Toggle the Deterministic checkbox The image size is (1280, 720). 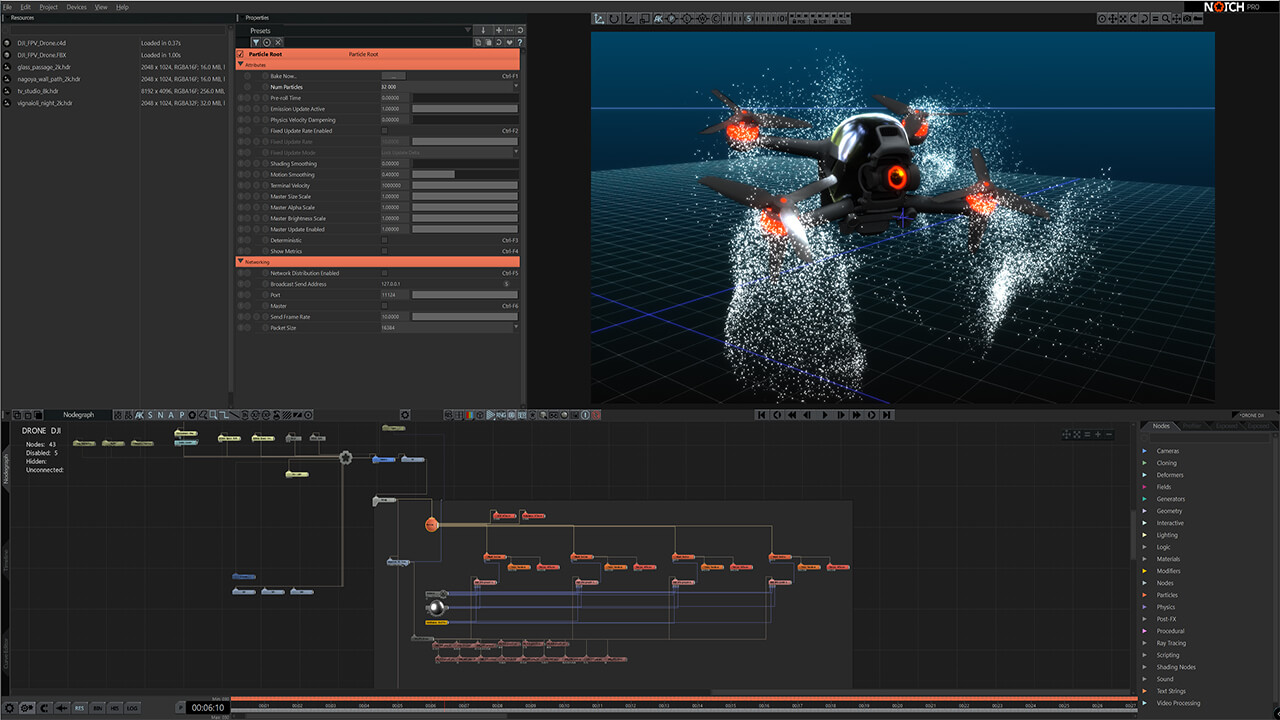(384, 240)
